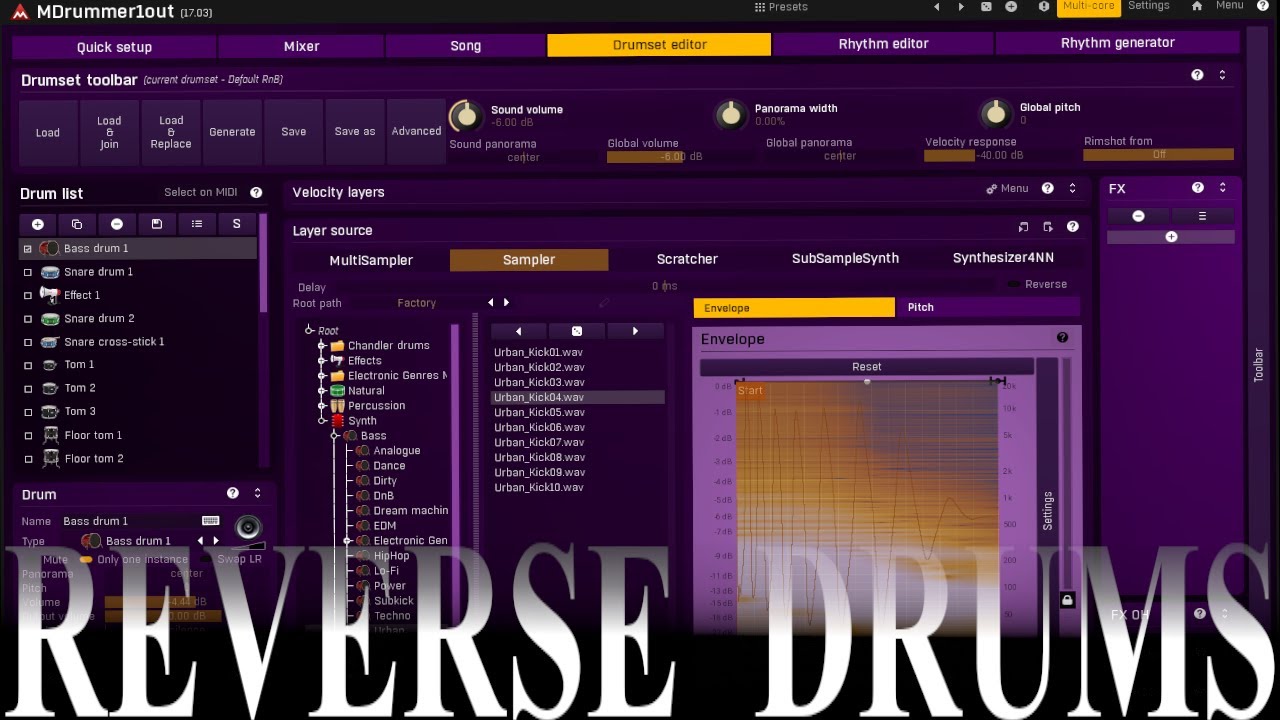1280x720 pixels.
Task: Add a new drum in Drum list
Action: tap(37, 224)
